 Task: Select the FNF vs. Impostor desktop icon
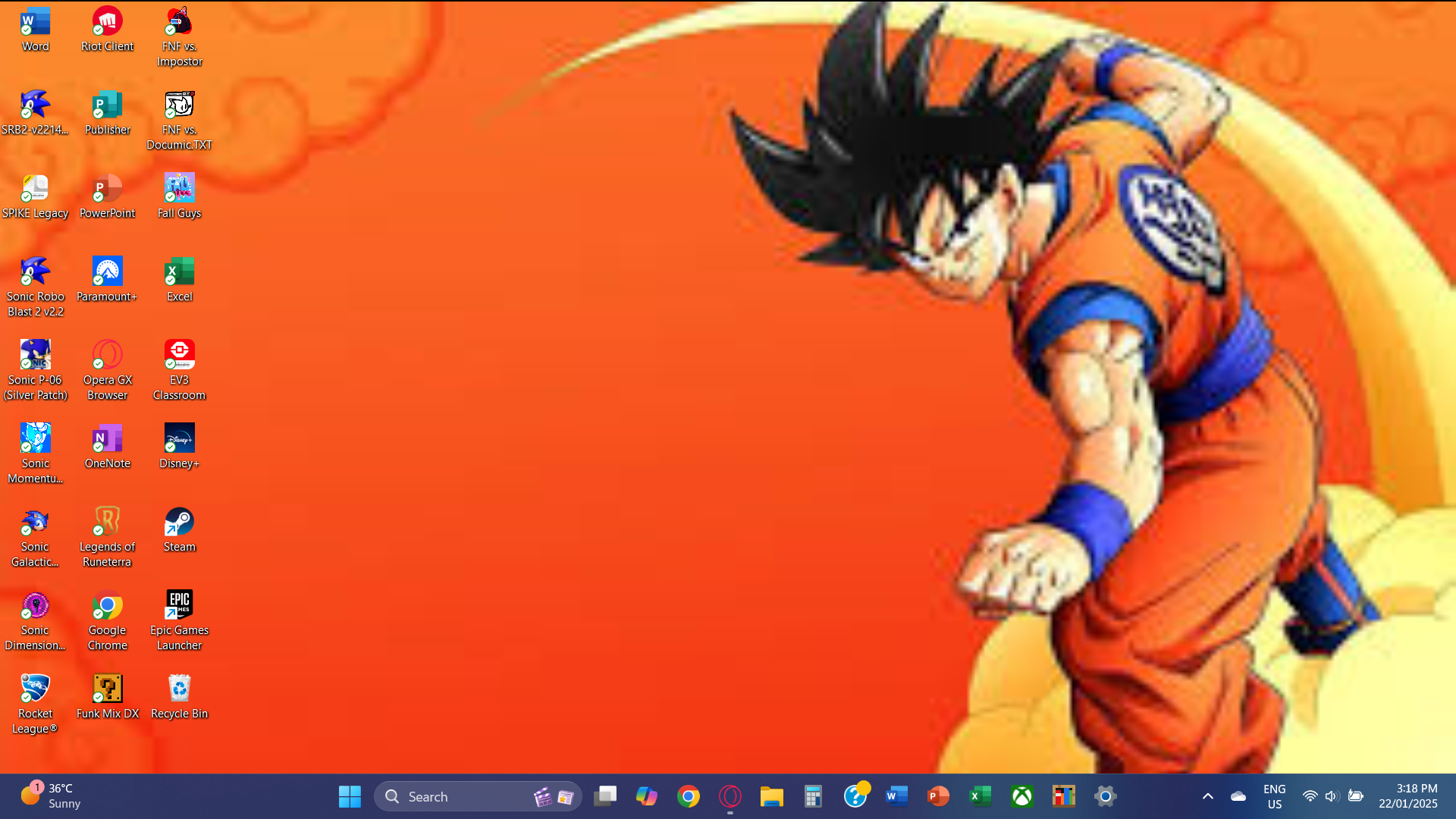(179, 38)
